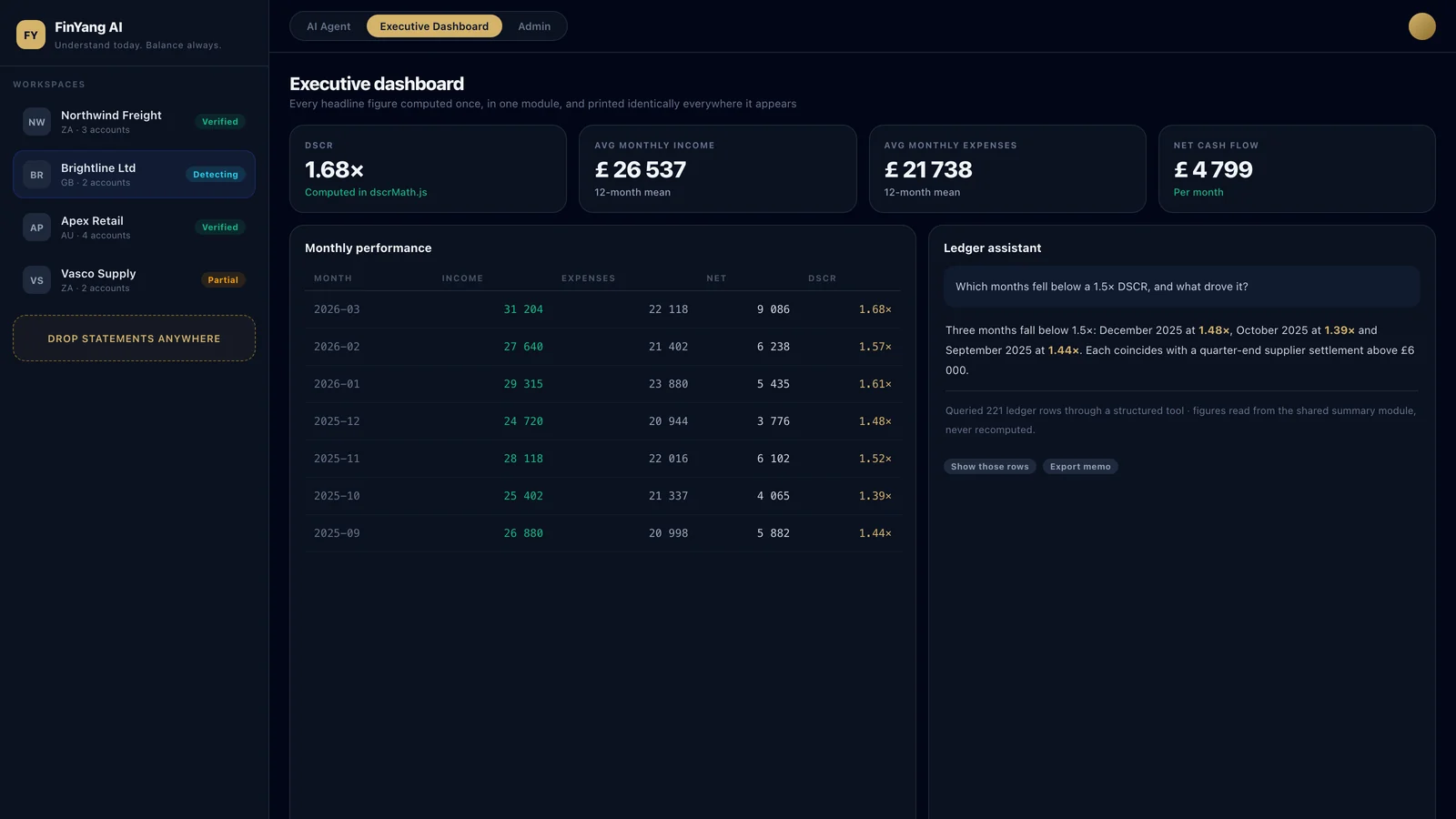This screenshot has height=819, width=1456.
Task: Click the Detecting badge for Brightline Ltd
Action: (x=216, y=175)
